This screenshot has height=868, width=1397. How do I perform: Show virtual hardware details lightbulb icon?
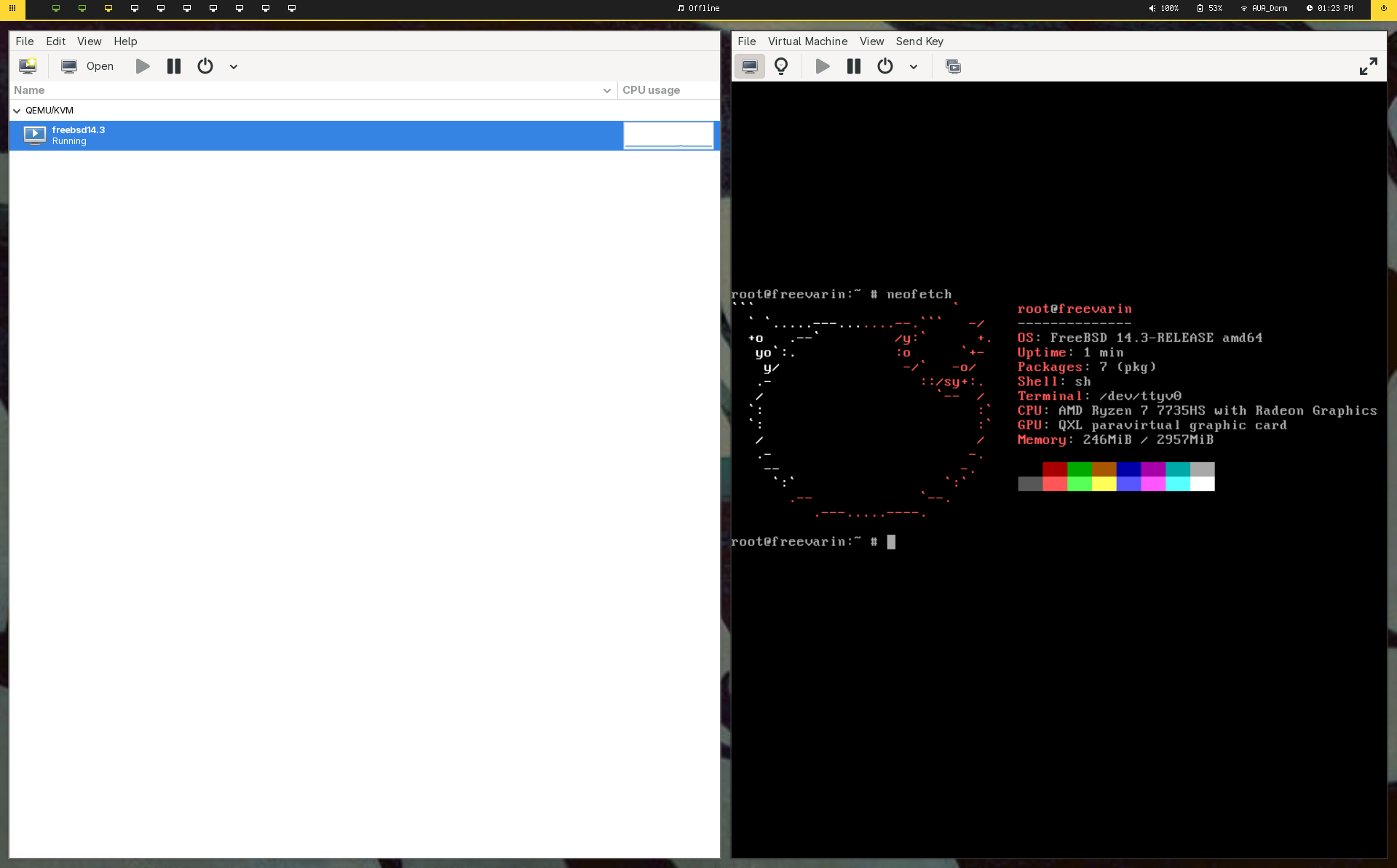pyautogui.click(x=781, y=66)
